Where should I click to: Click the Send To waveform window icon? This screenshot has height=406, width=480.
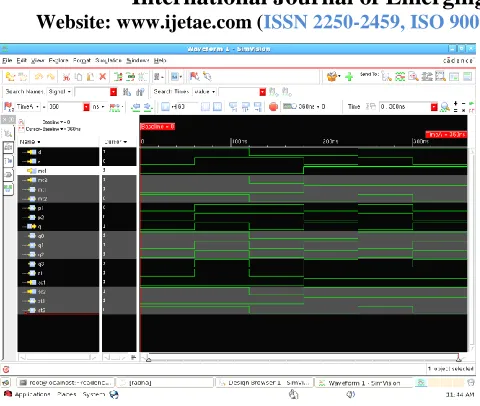click(x=400, y=77)
